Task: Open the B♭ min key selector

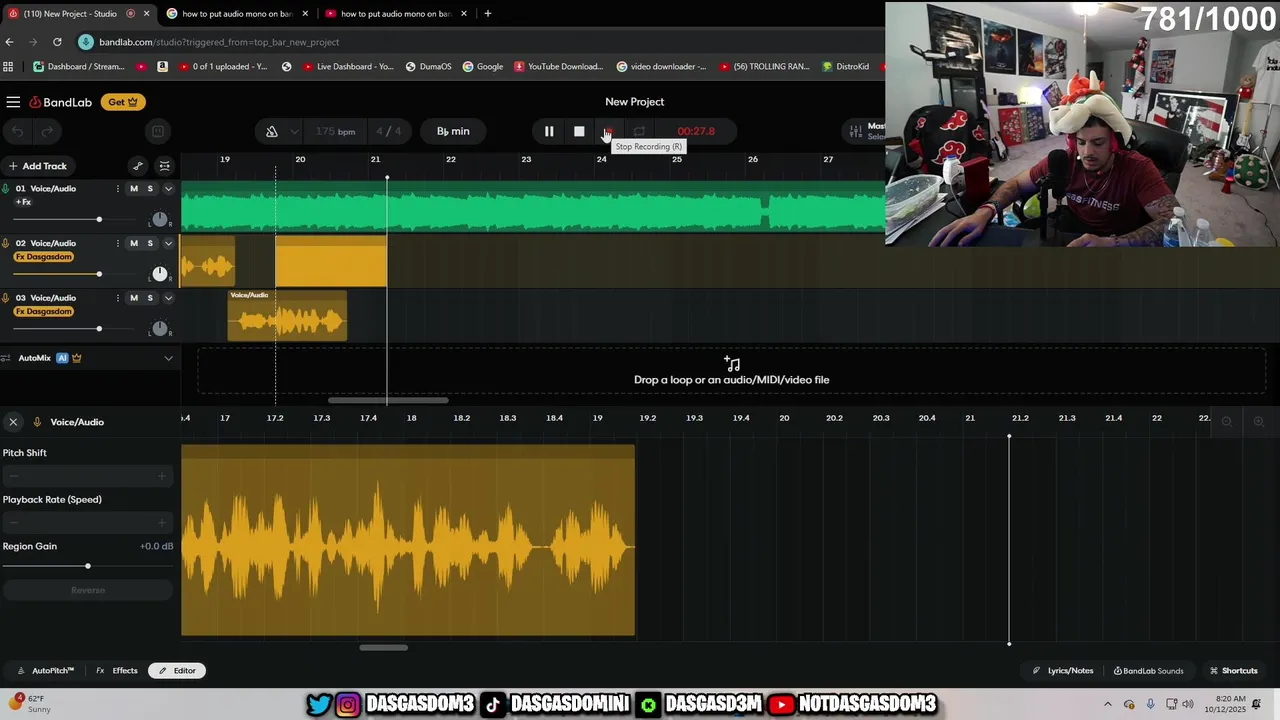Action: pyautogui.click(x=453, y=131)
